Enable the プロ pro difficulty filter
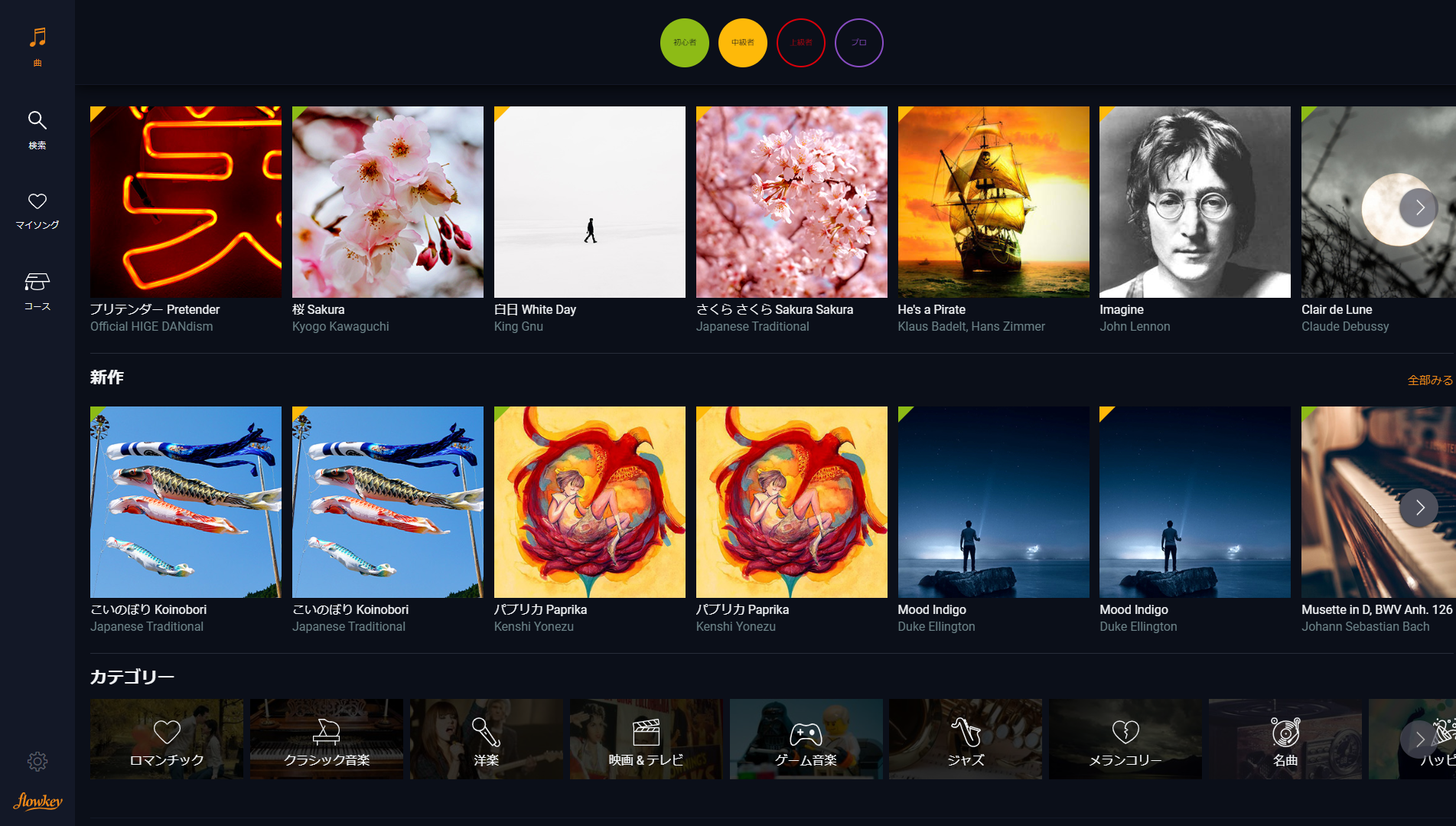 (x=859, y=43)
